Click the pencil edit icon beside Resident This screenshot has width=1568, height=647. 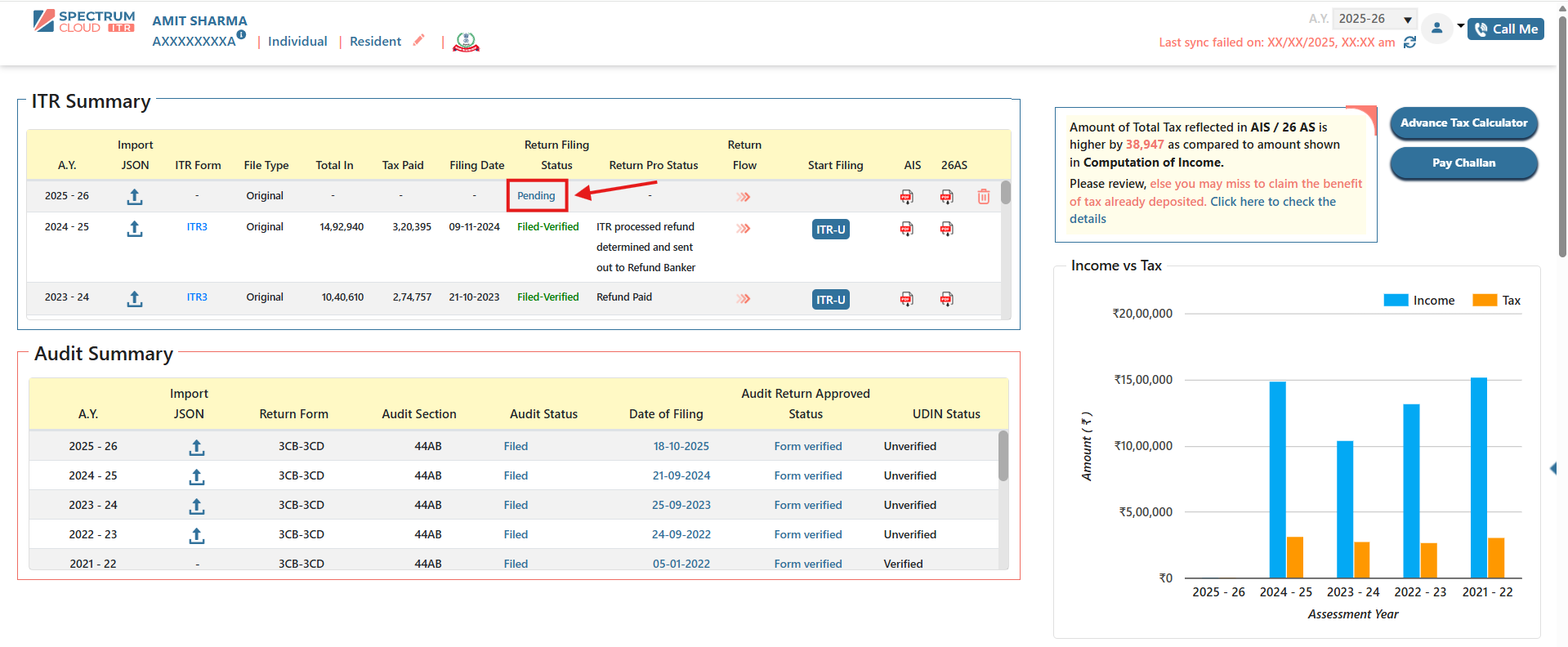419,40
